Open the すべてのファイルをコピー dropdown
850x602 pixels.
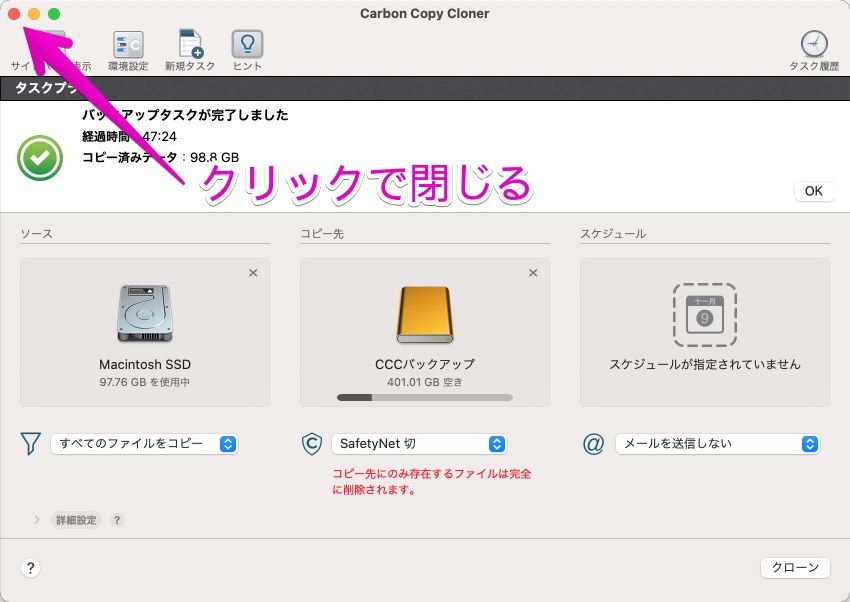point(144,444)
